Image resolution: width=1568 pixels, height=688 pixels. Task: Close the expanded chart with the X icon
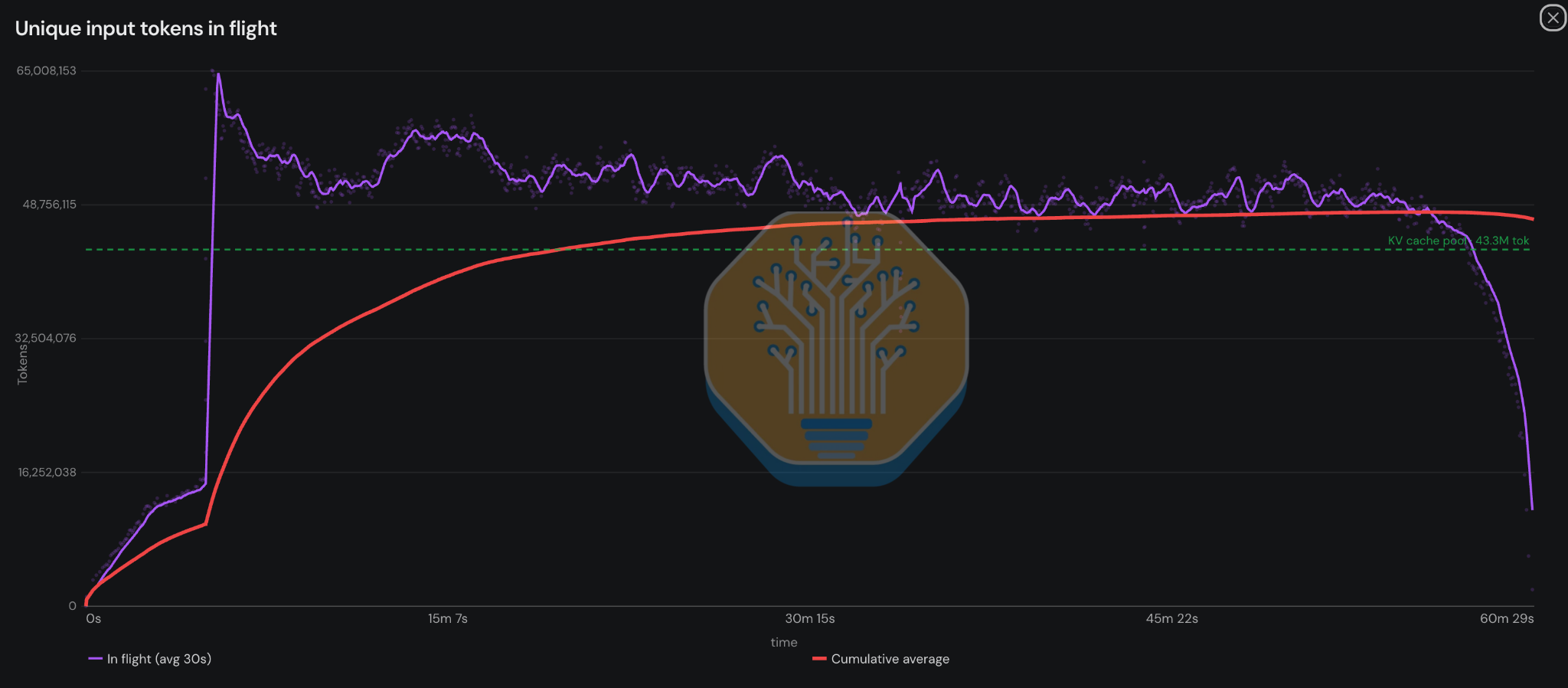pos(1553,18)
